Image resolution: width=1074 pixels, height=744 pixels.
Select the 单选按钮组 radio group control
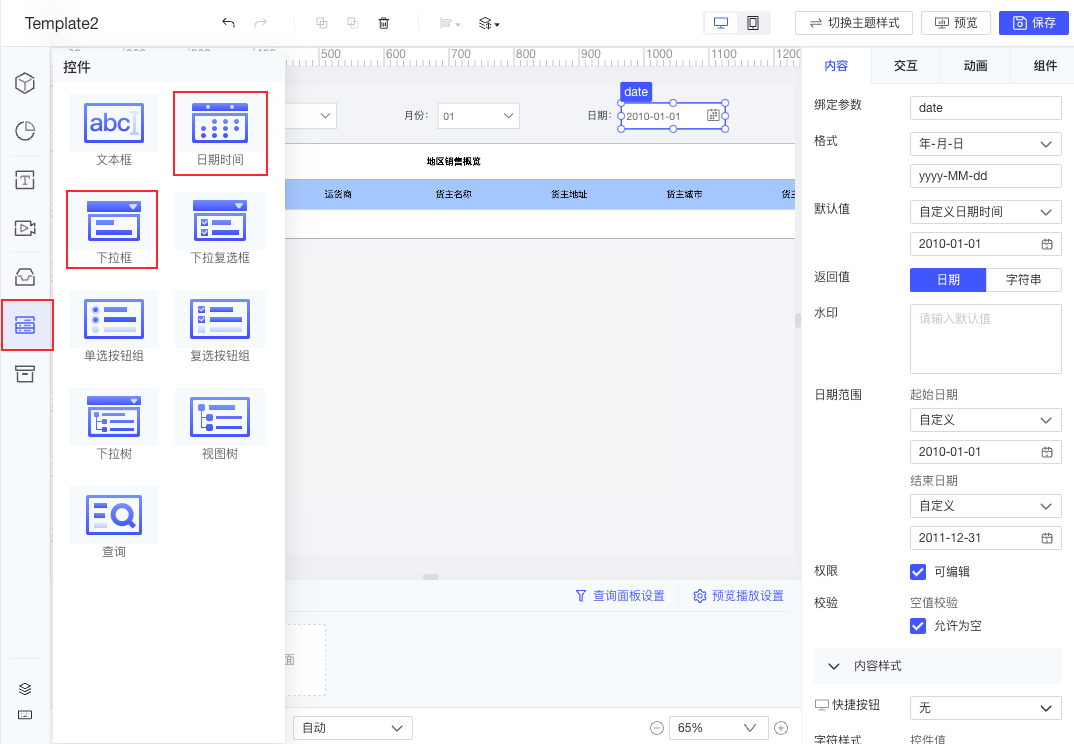pyautogui.click(x=114, y=327)
